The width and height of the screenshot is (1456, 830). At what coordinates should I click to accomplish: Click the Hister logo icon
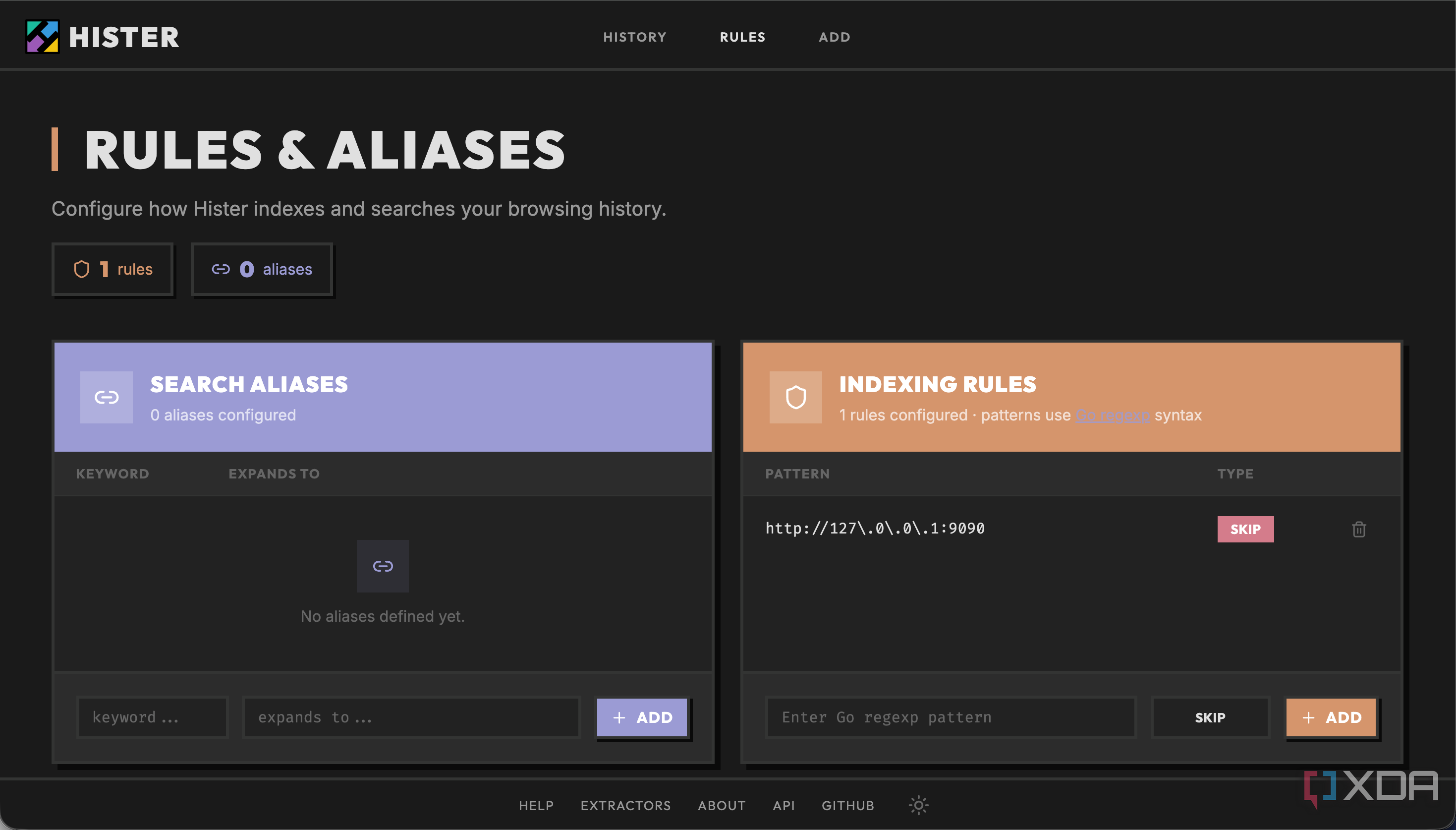click(43, 37)
